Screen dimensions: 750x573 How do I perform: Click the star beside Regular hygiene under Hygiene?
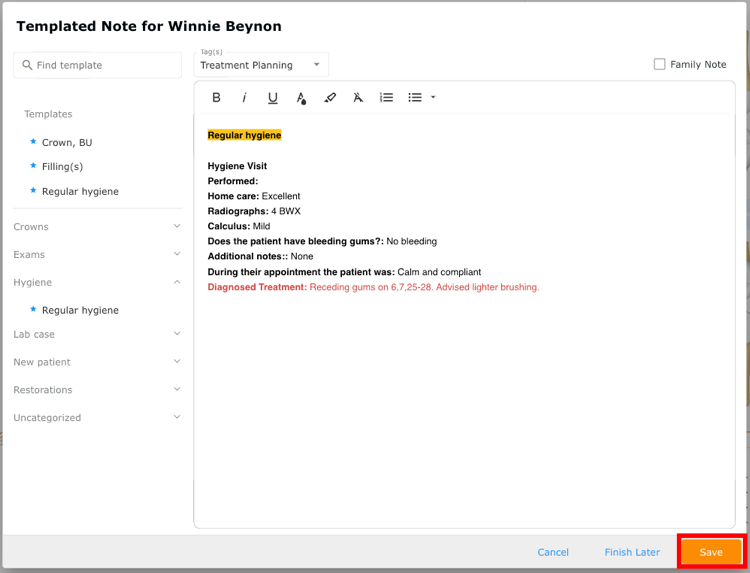click(x=33, y=309)
